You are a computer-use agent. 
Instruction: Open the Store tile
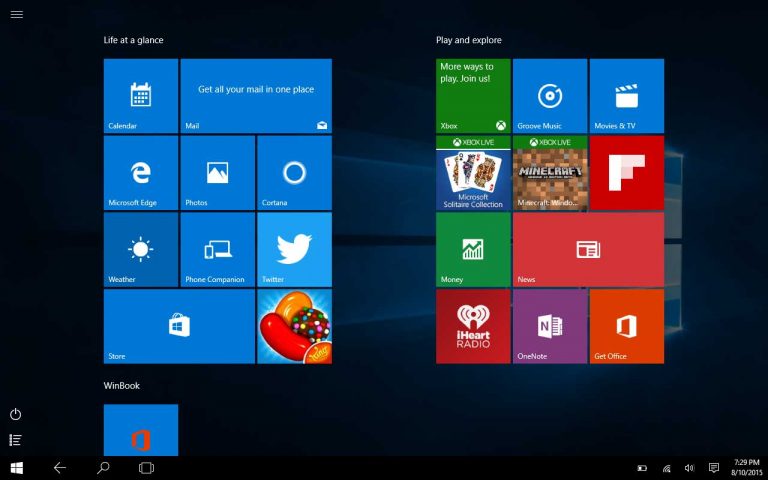(x=179, y=327)
